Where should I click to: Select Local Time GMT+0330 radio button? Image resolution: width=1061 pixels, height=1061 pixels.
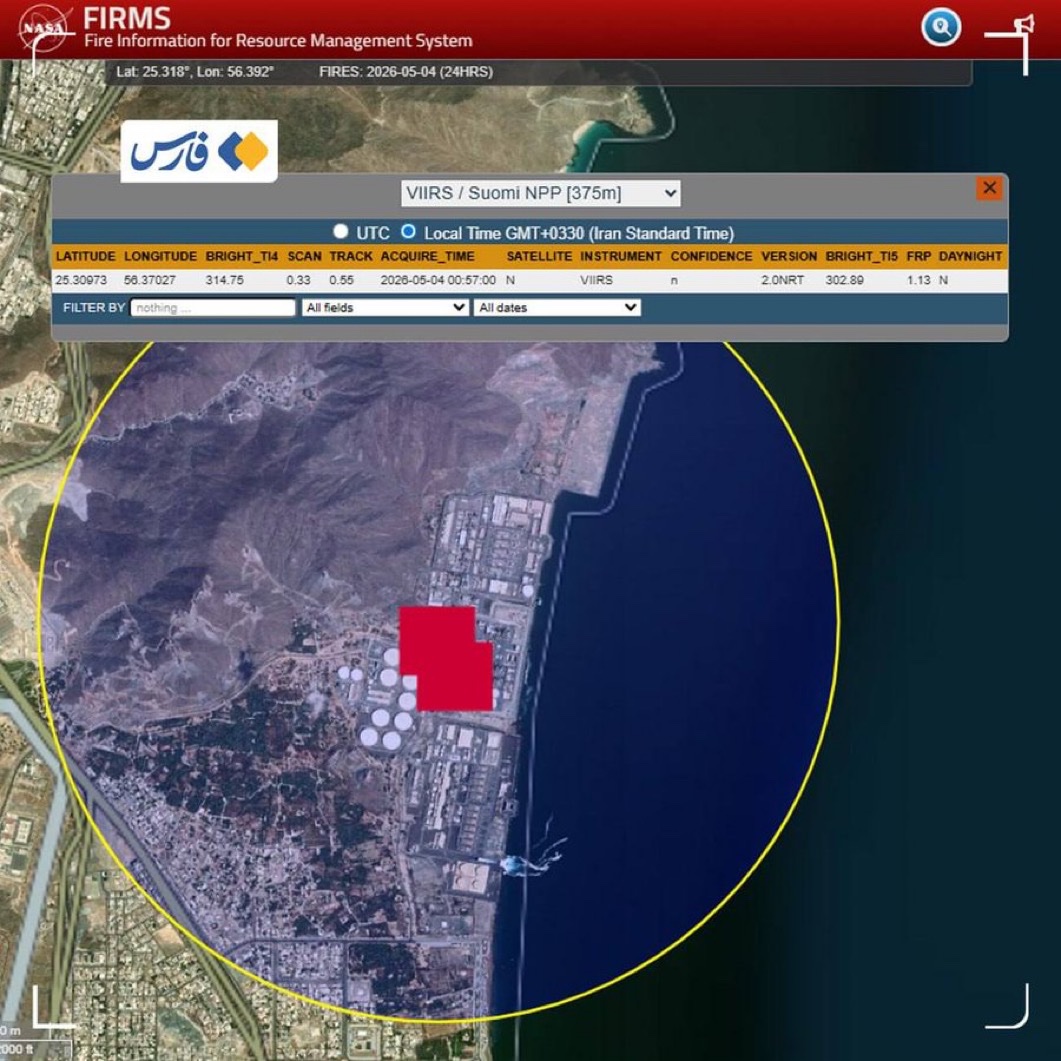tap(408, 231)
